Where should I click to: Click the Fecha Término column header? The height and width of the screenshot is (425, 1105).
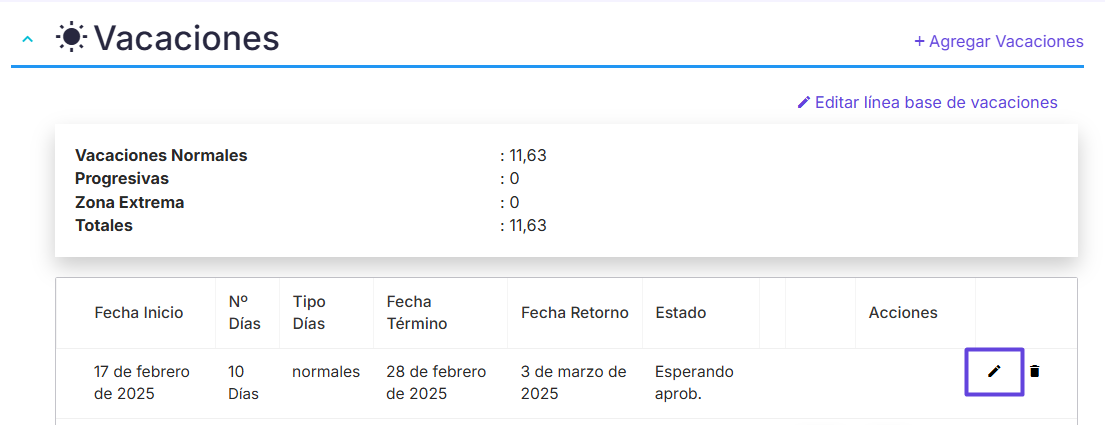(417, 313)
